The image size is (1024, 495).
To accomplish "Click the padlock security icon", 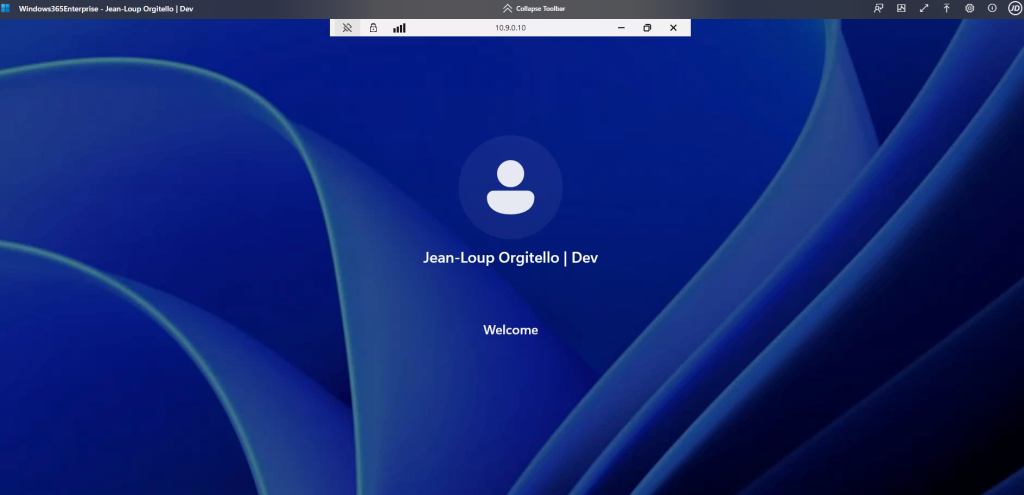I will click(373, 28).
